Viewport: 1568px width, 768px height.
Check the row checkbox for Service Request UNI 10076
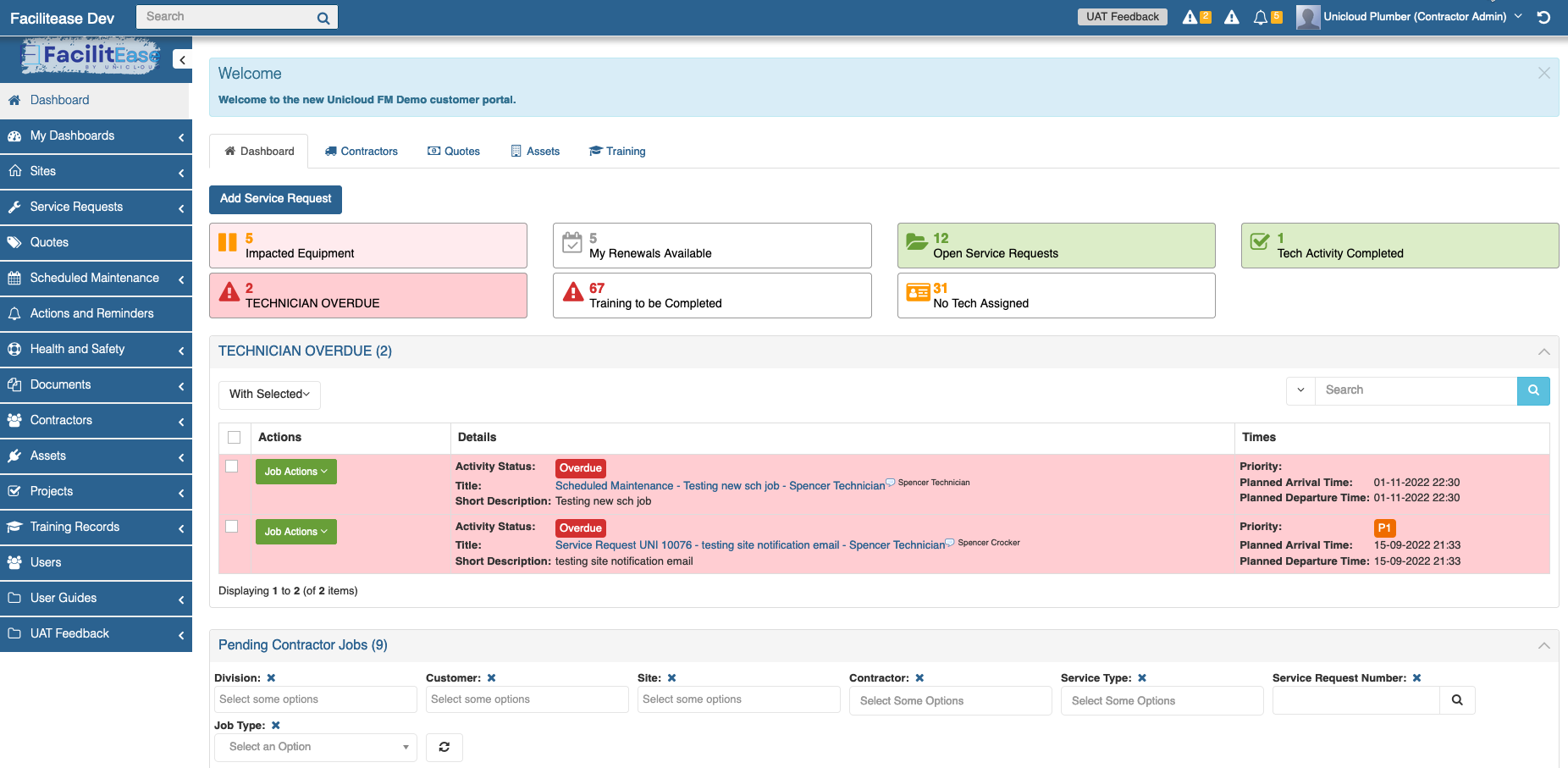[232, 526]
